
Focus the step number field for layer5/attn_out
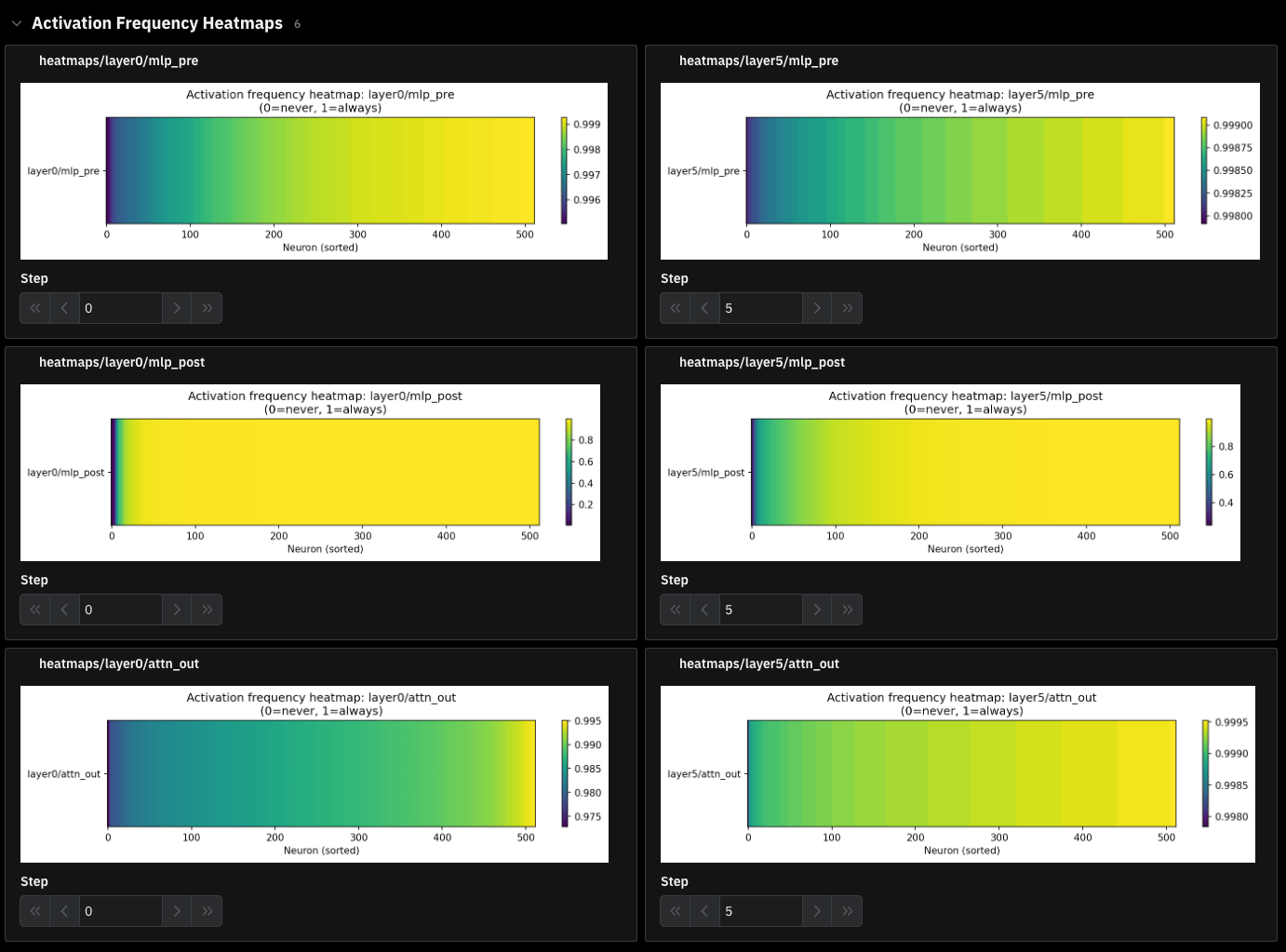(760, 911)
